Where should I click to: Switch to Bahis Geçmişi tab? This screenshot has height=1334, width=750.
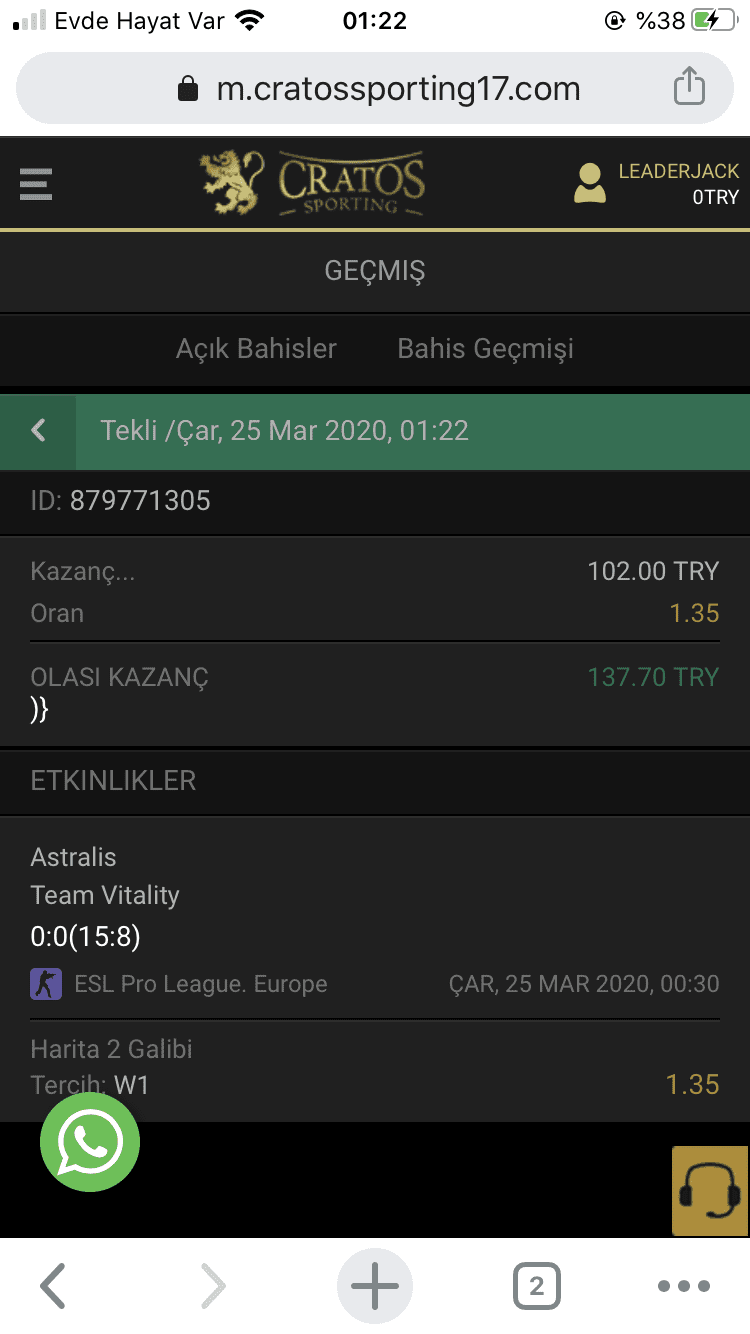(x=486, y=349)
